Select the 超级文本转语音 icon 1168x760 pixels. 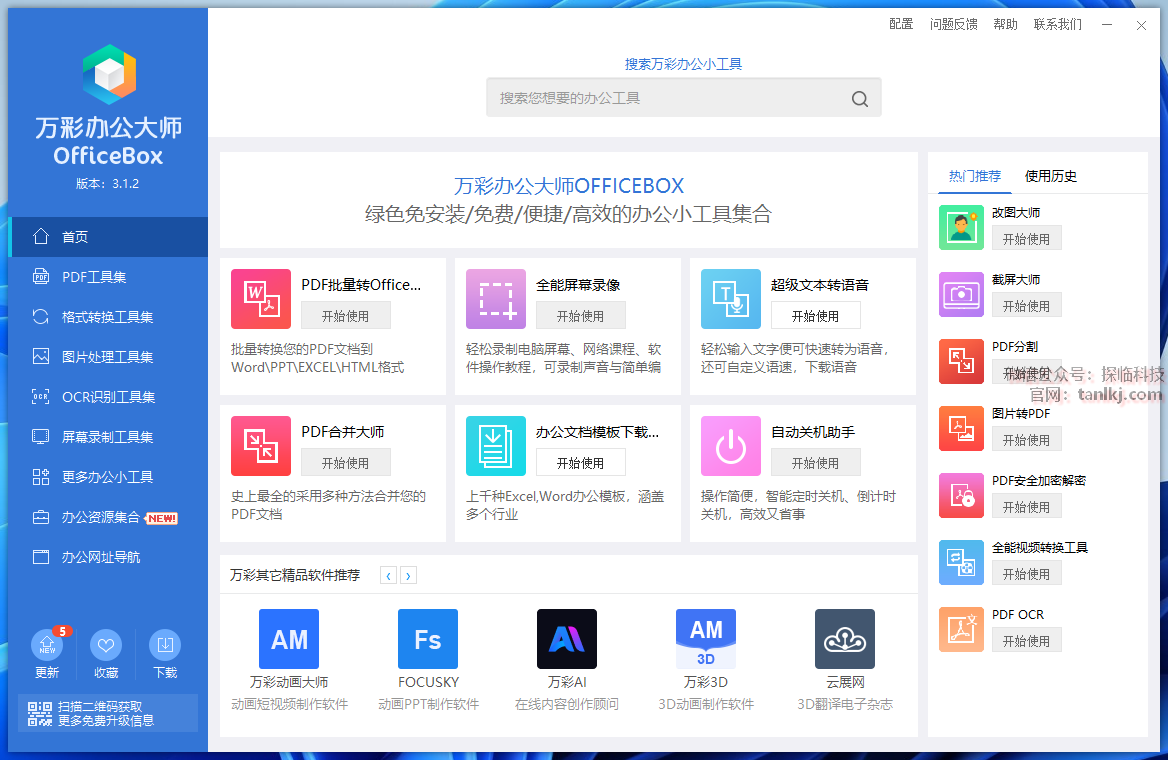[731, 299]
